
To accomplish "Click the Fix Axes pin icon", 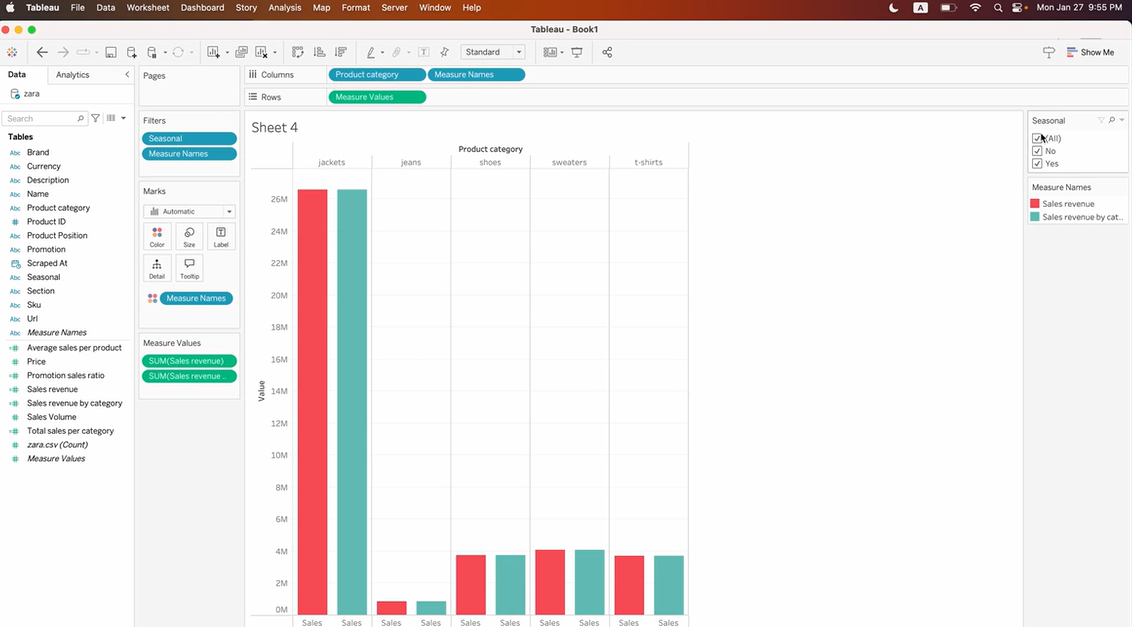I will click(445, 52).
